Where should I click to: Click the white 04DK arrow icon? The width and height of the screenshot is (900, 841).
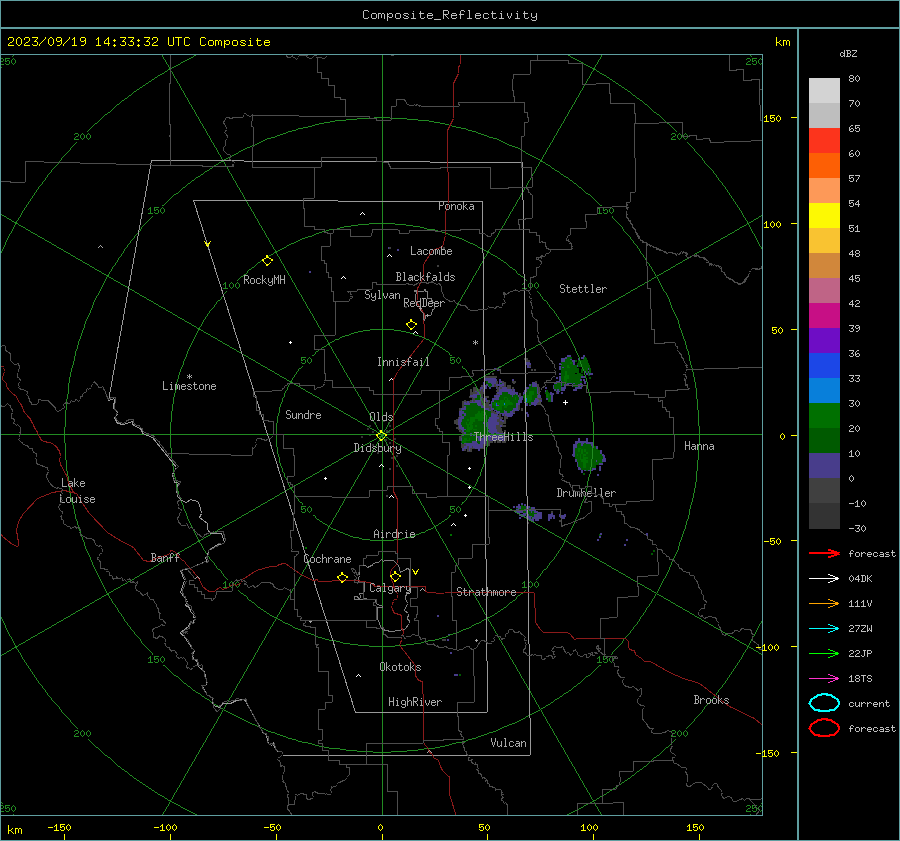pos(824,578)
